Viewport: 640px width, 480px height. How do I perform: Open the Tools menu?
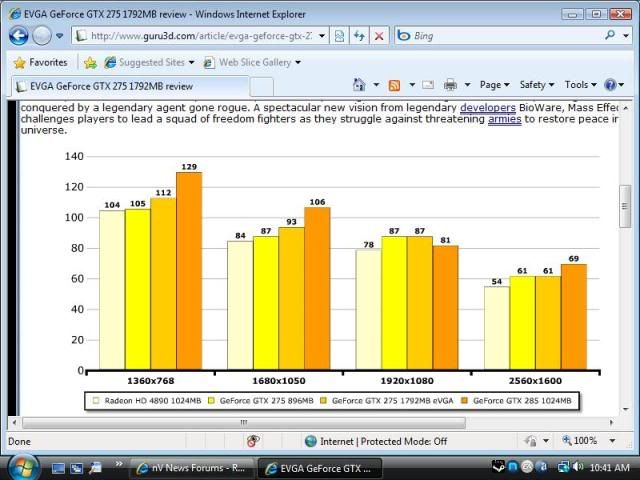point(580,85)
